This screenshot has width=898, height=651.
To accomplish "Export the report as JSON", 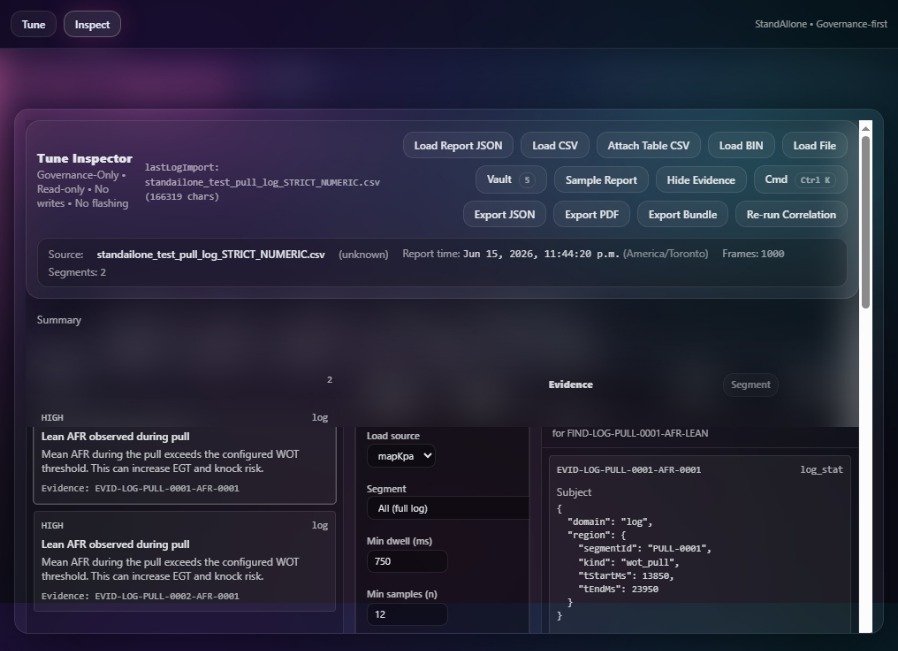I will pos(505,214).
